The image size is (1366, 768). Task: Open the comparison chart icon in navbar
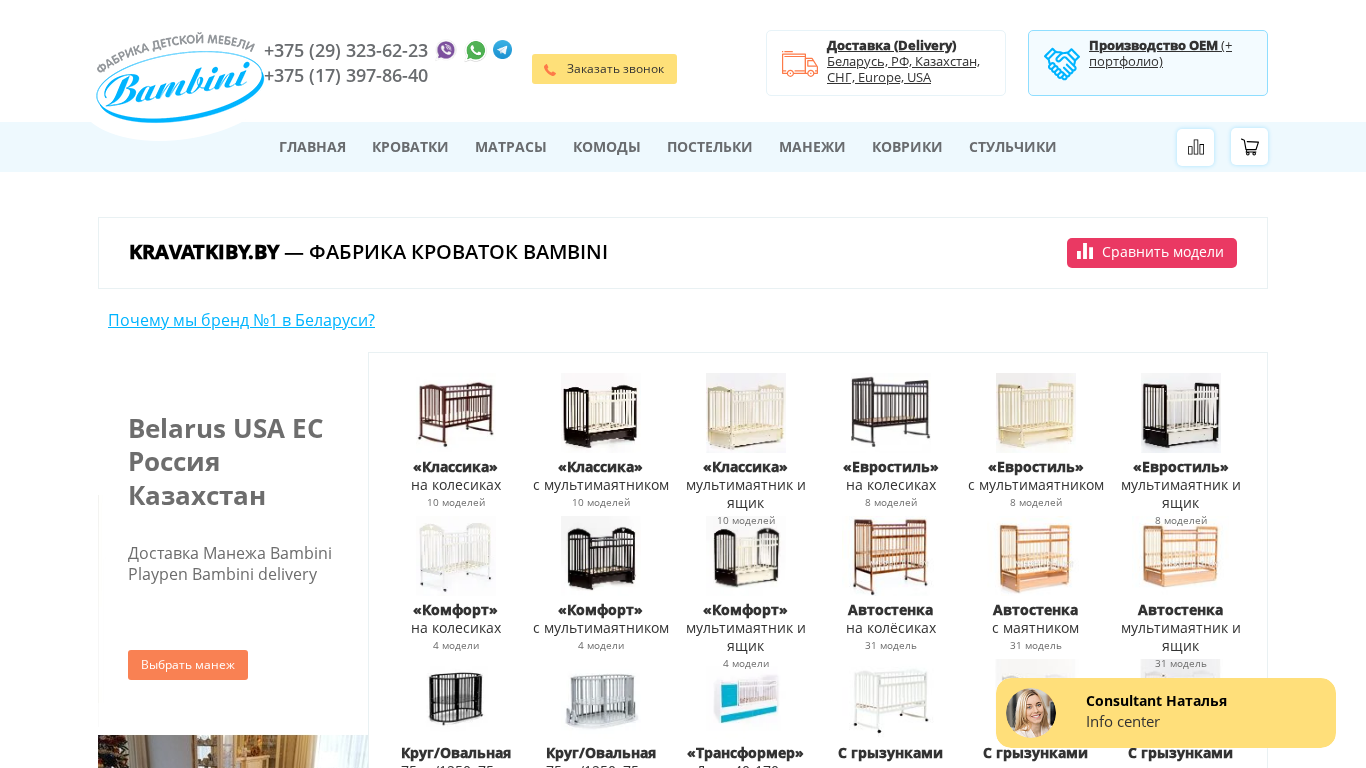(1195, 147)
